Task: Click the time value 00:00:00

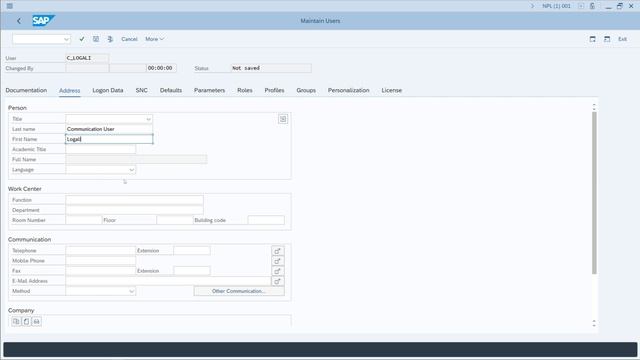Action: [161, 68]
